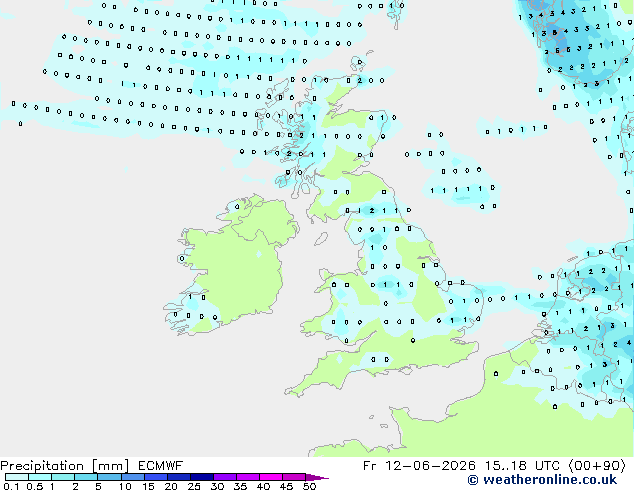Select the legend swatch between 2 and 5
Image resolution: width=634 pixels, height=490 pixels.
pos(86,477)
